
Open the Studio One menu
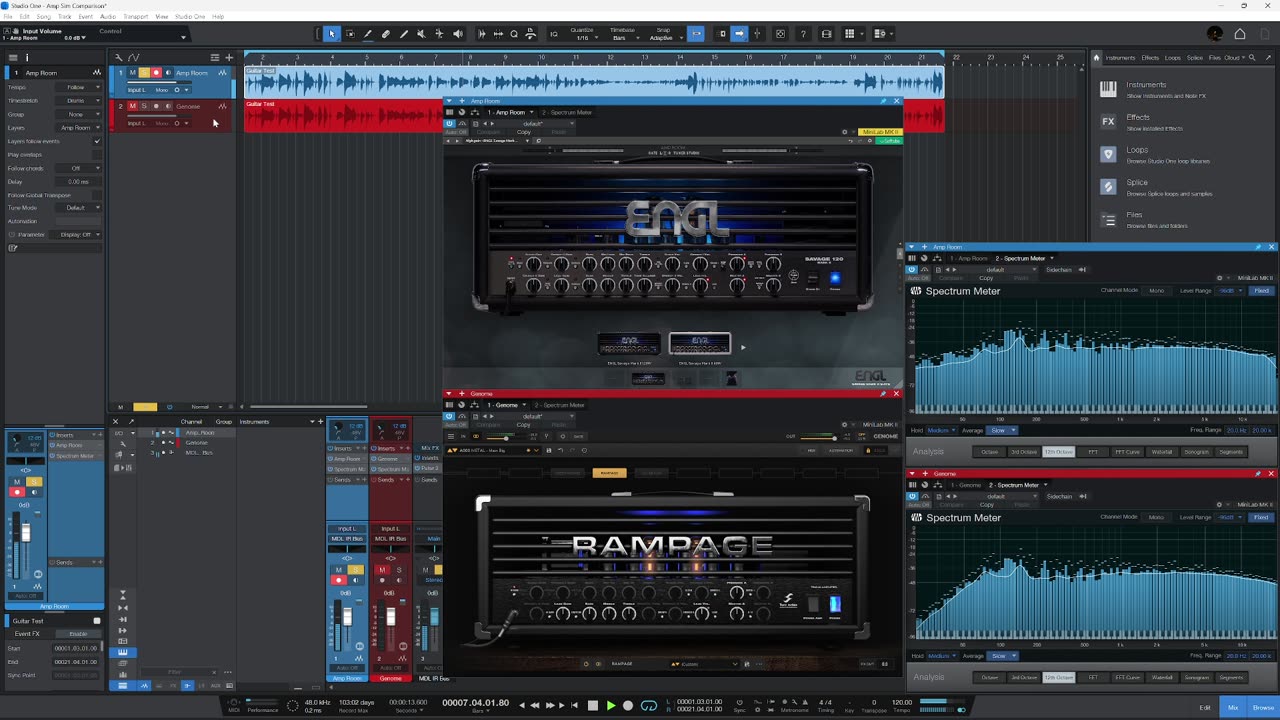point(190,17)
